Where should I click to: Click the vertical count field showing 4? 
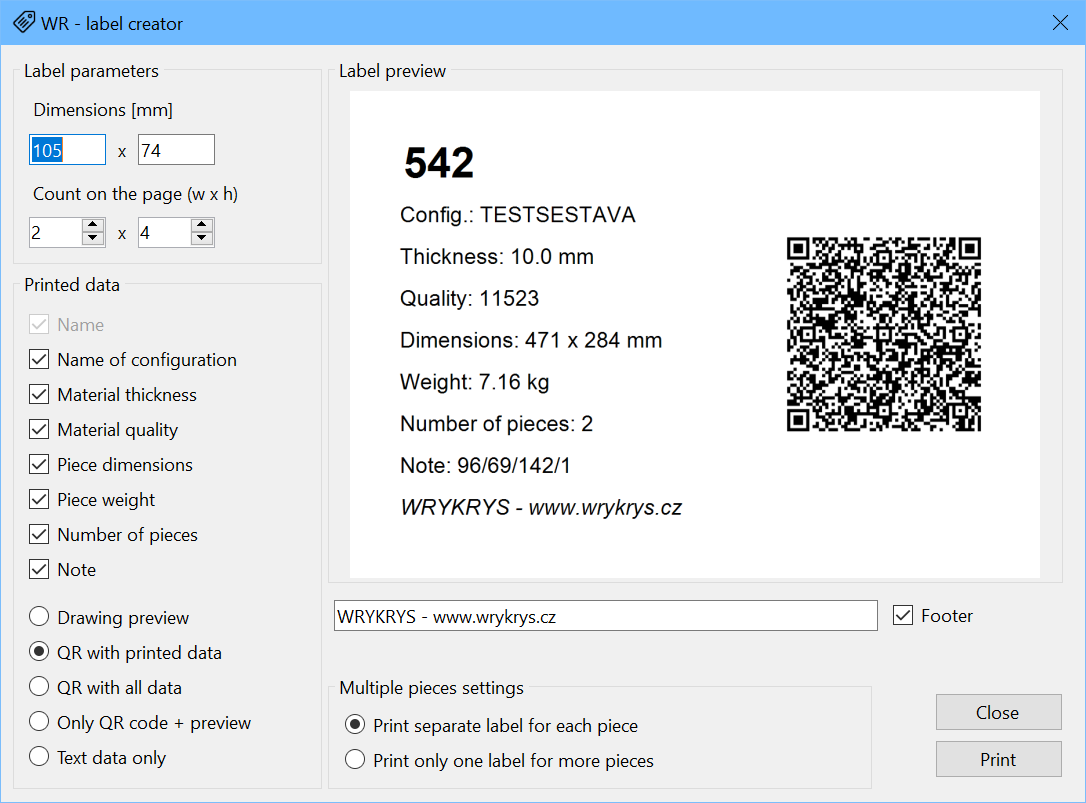point(164,233)
